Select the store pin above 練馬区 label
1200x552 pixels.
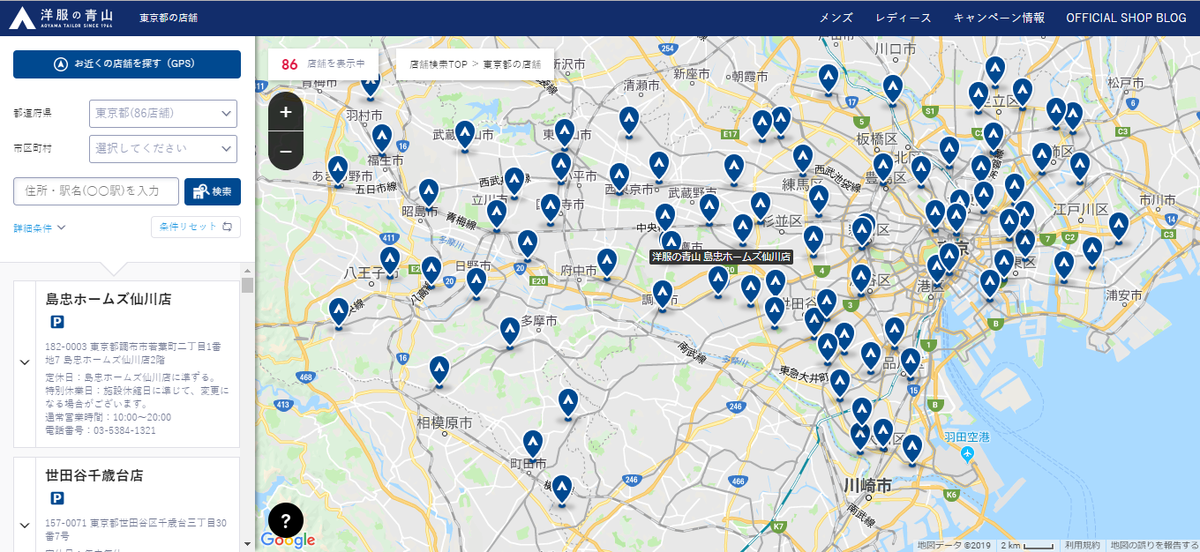pyautogui.click(x=802, y=160)
